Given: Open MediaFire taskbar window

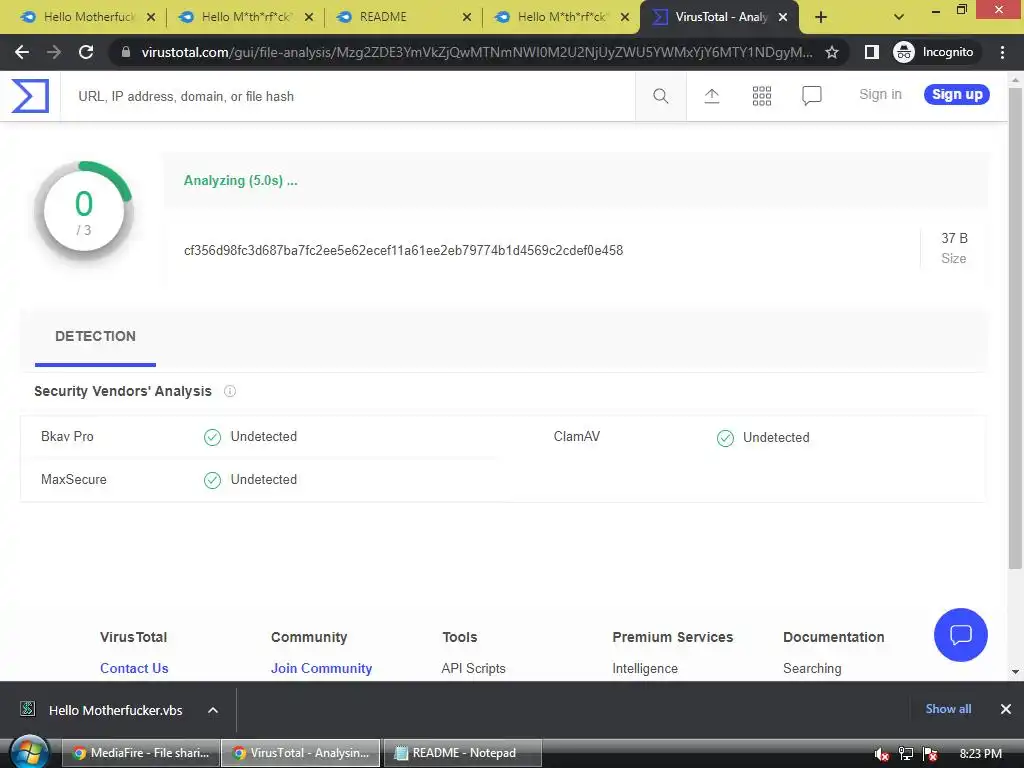Looking at the screenshot, I should pos(141,753).
